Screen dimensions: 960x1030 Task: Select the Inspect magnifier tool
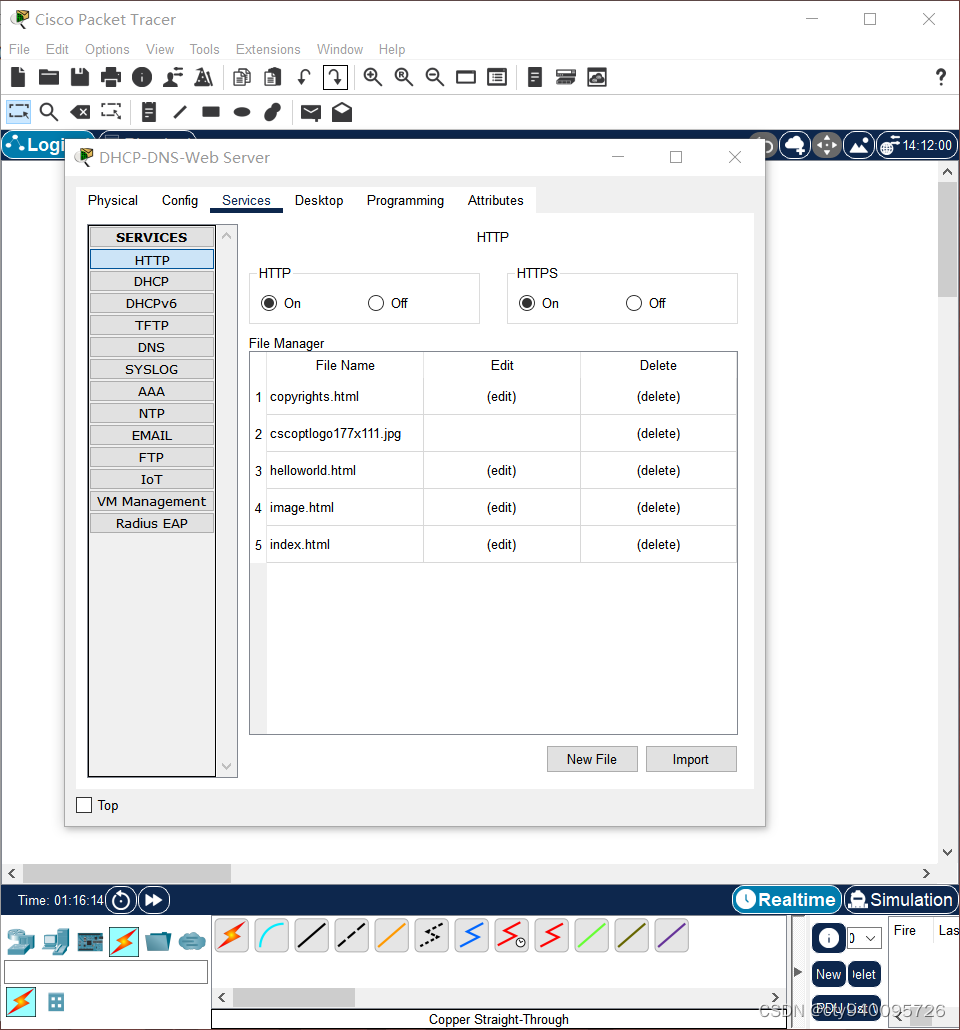pyautogui.click(x=49, y=112)
